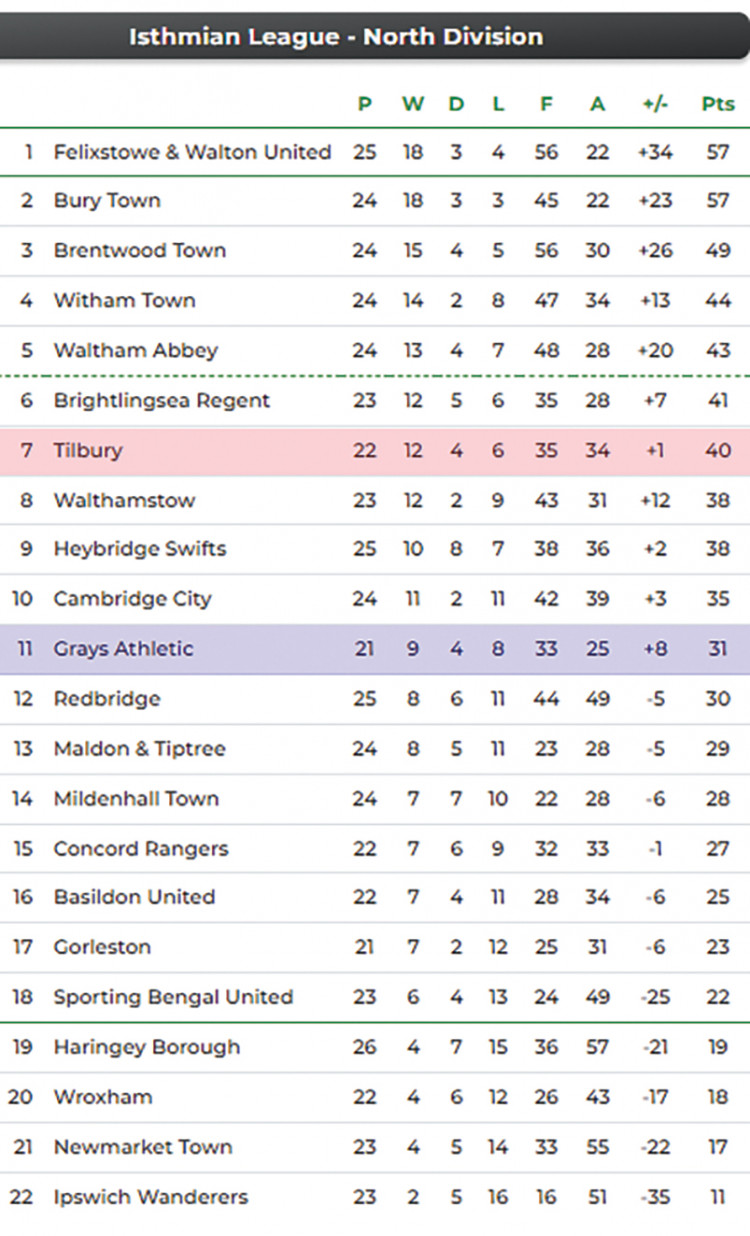Sort by the D draws header
Image resolution: width=750 pixels, height=1236 pixels.
click(x=456, y=103)
